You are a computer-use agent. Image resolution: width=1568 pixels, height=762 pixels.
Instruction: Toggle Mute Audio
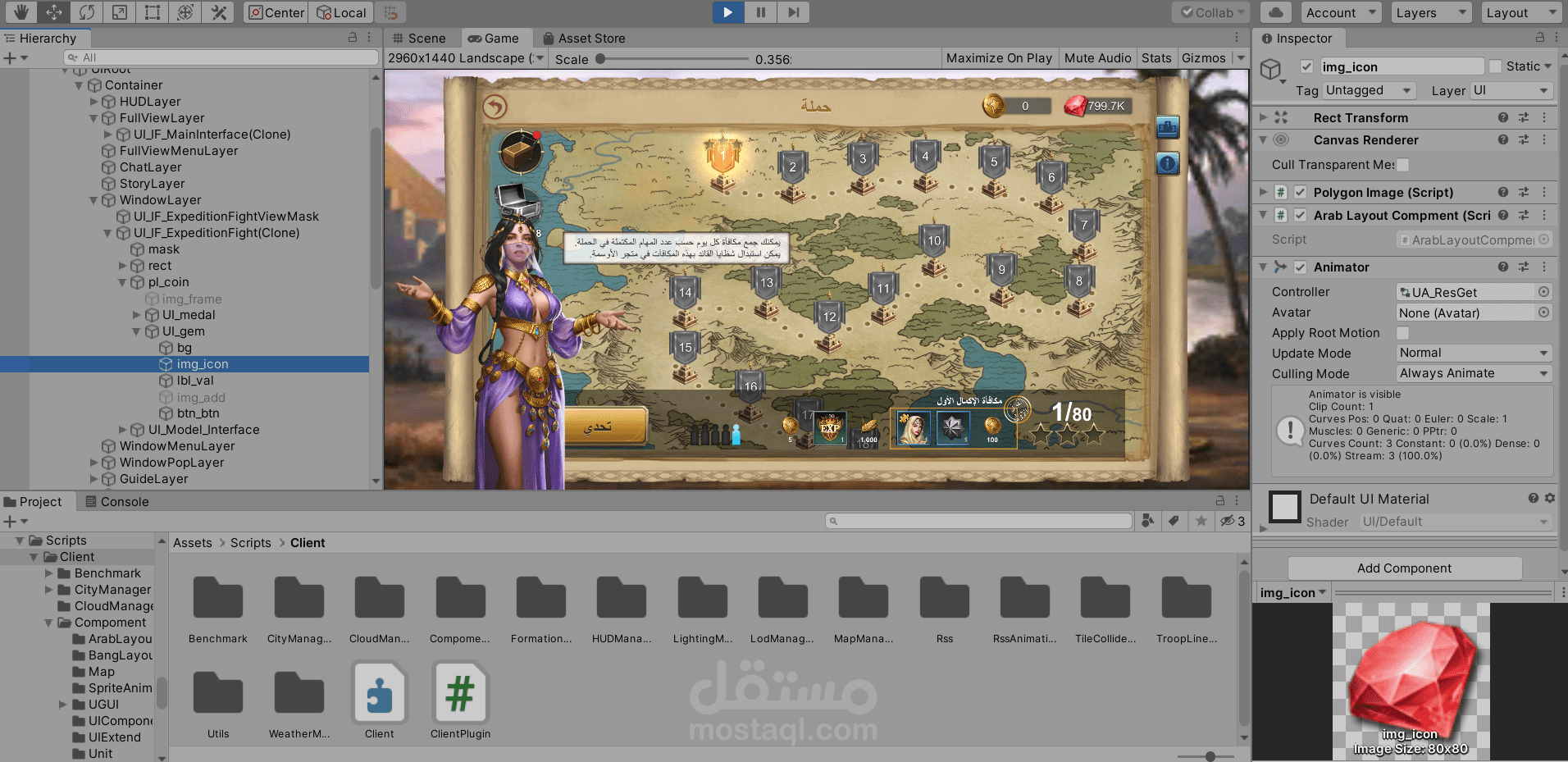[1097, 58]
